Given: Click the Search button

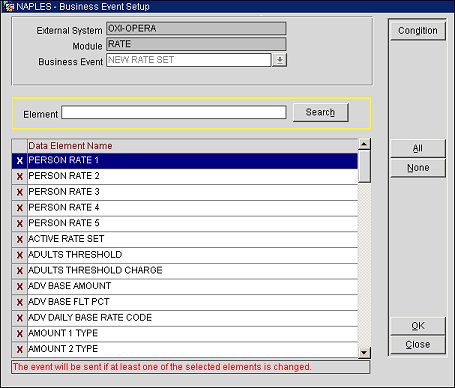Looking at the screenshot, I should pos(320,112).
